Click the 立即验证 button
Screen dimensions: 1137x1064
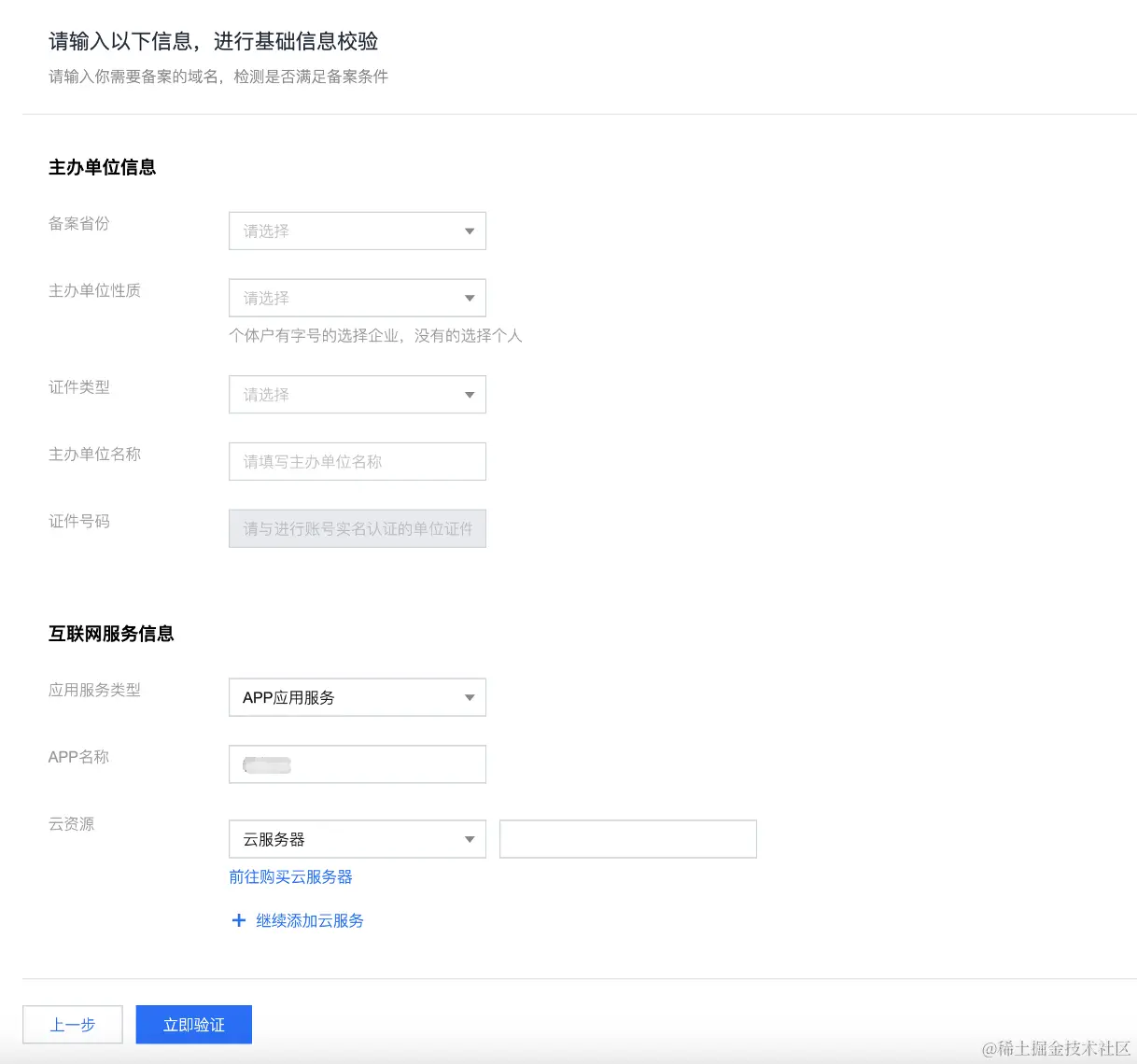(x=194, y=1025)
